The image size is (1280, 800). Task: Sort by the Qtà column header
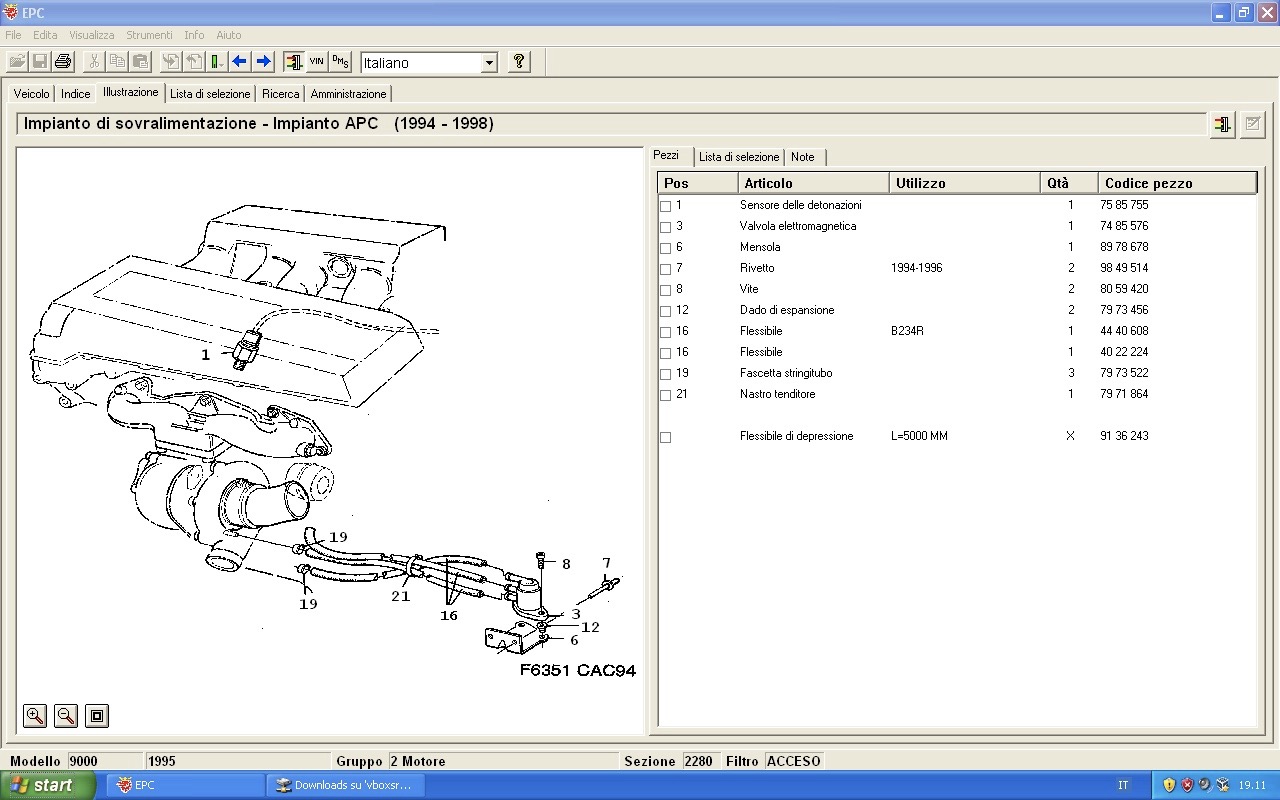click(x=1069, y=183)
